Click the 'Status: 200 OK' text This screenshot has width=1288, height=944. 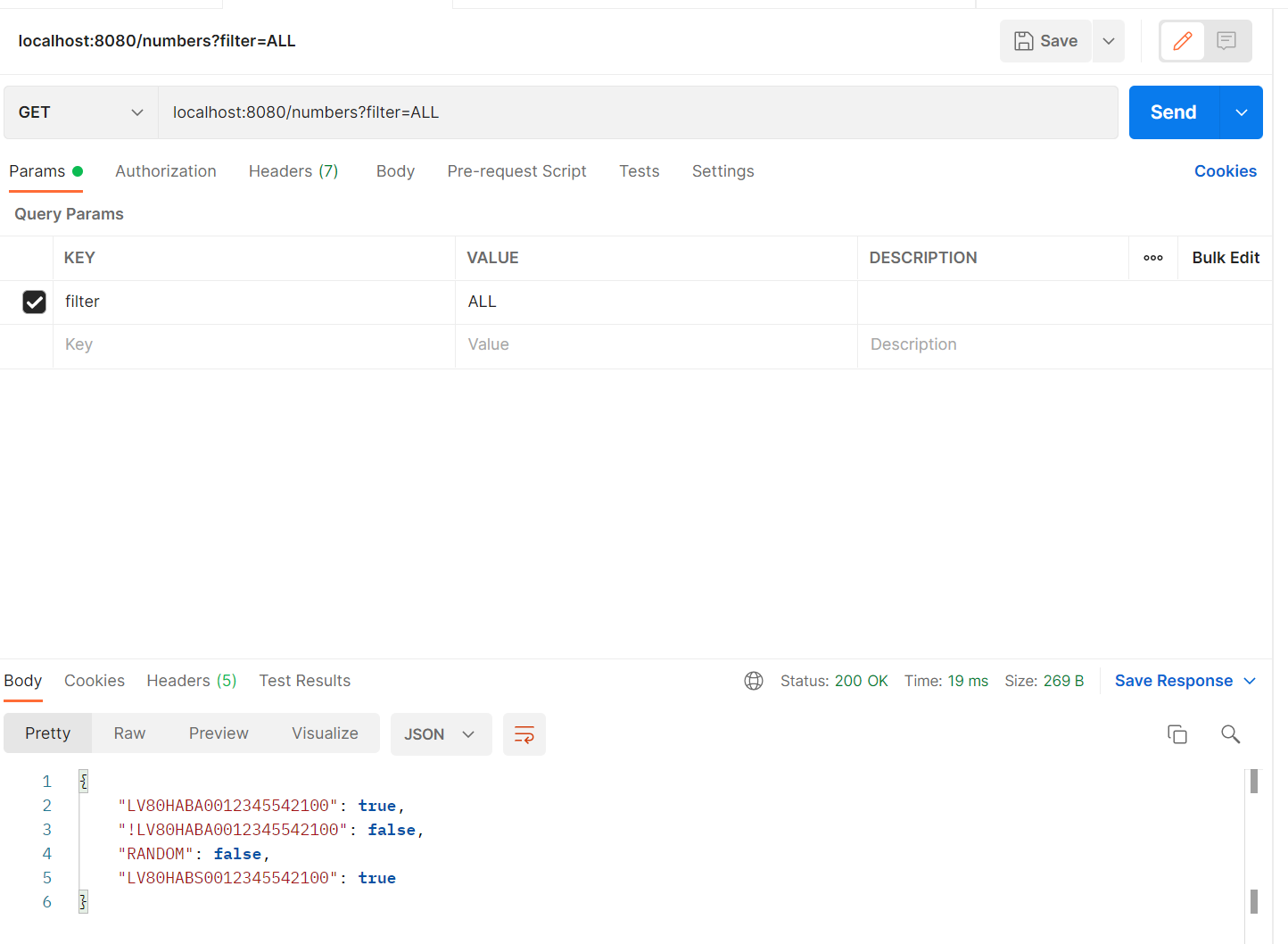(834, 681)
